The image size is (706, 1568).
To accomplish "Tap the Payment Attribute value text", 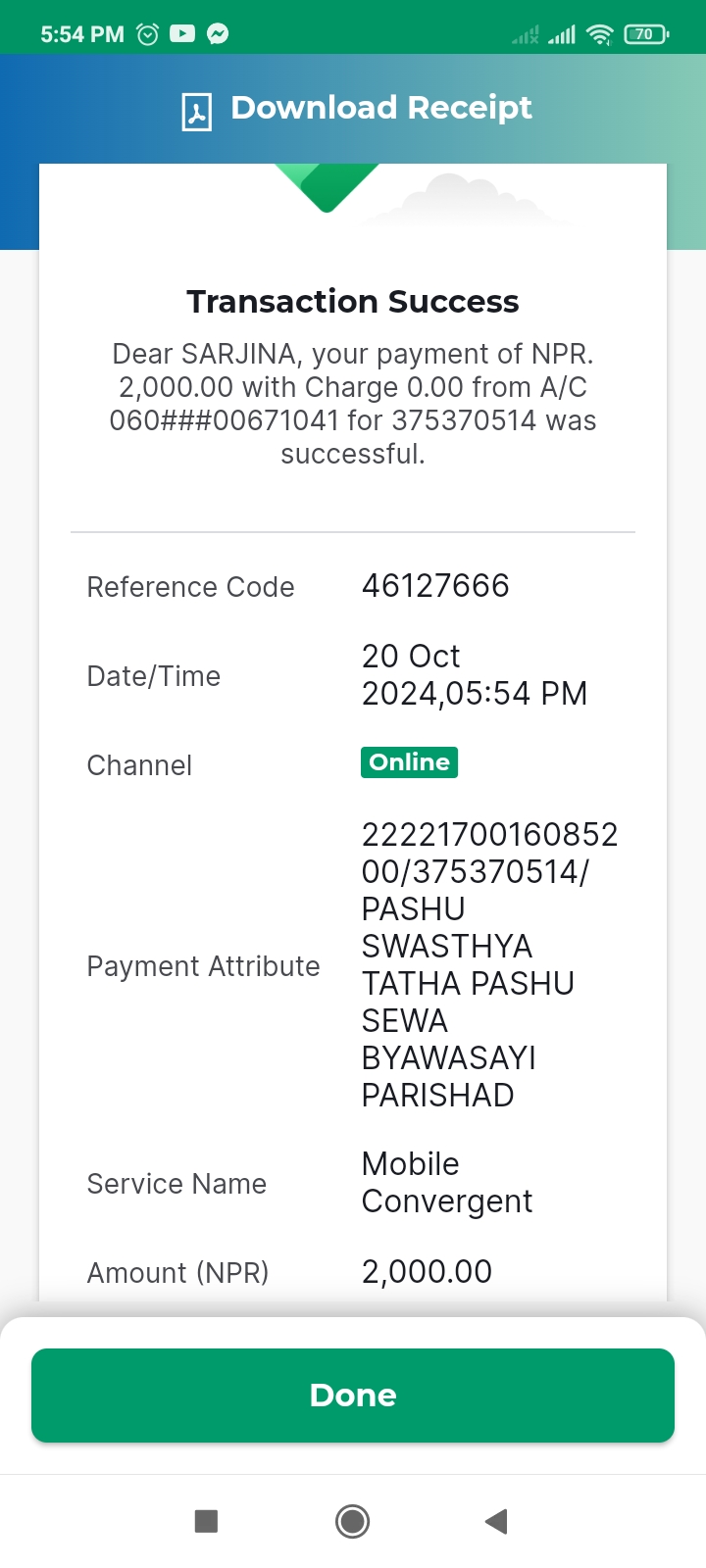I will pyautogui.click(x=490, y=965).
